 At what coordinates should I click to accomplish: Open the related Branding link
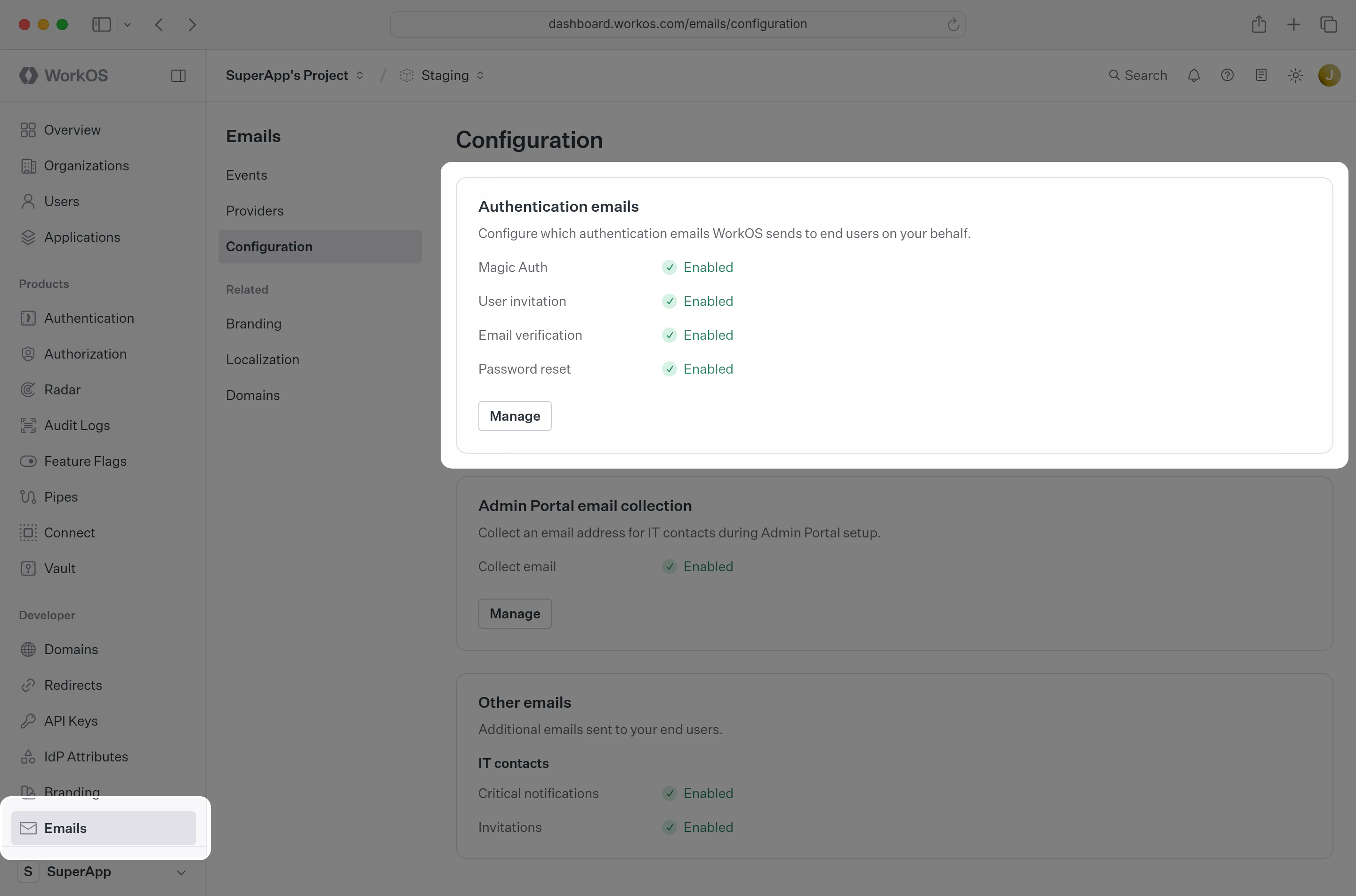point(320,323)
